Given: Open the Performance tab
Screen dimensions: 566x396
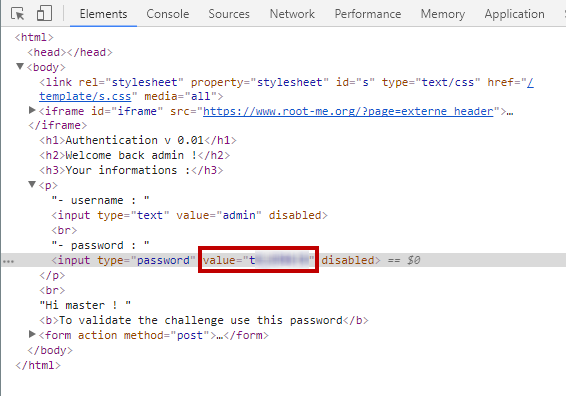Looking at the screenshot, I should click(x=367, y=14).
